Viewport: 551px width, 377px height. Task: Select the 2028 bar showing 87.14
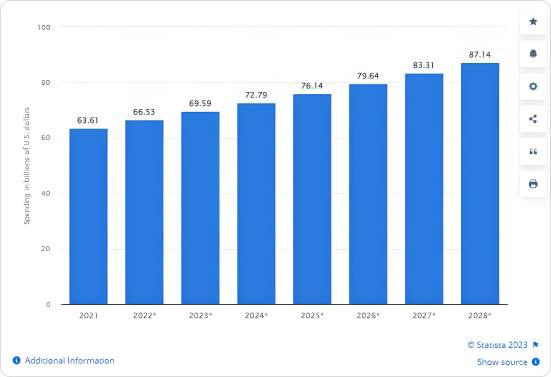480,184
